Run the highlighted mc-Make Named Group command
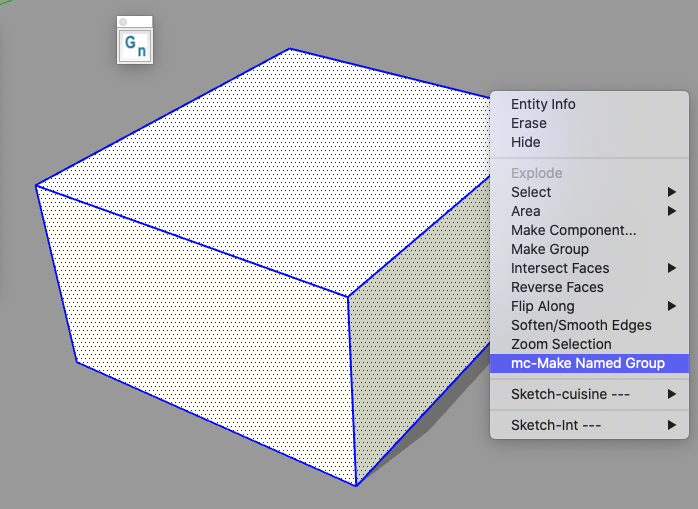 pyautogui.click(x=587, y=363)
